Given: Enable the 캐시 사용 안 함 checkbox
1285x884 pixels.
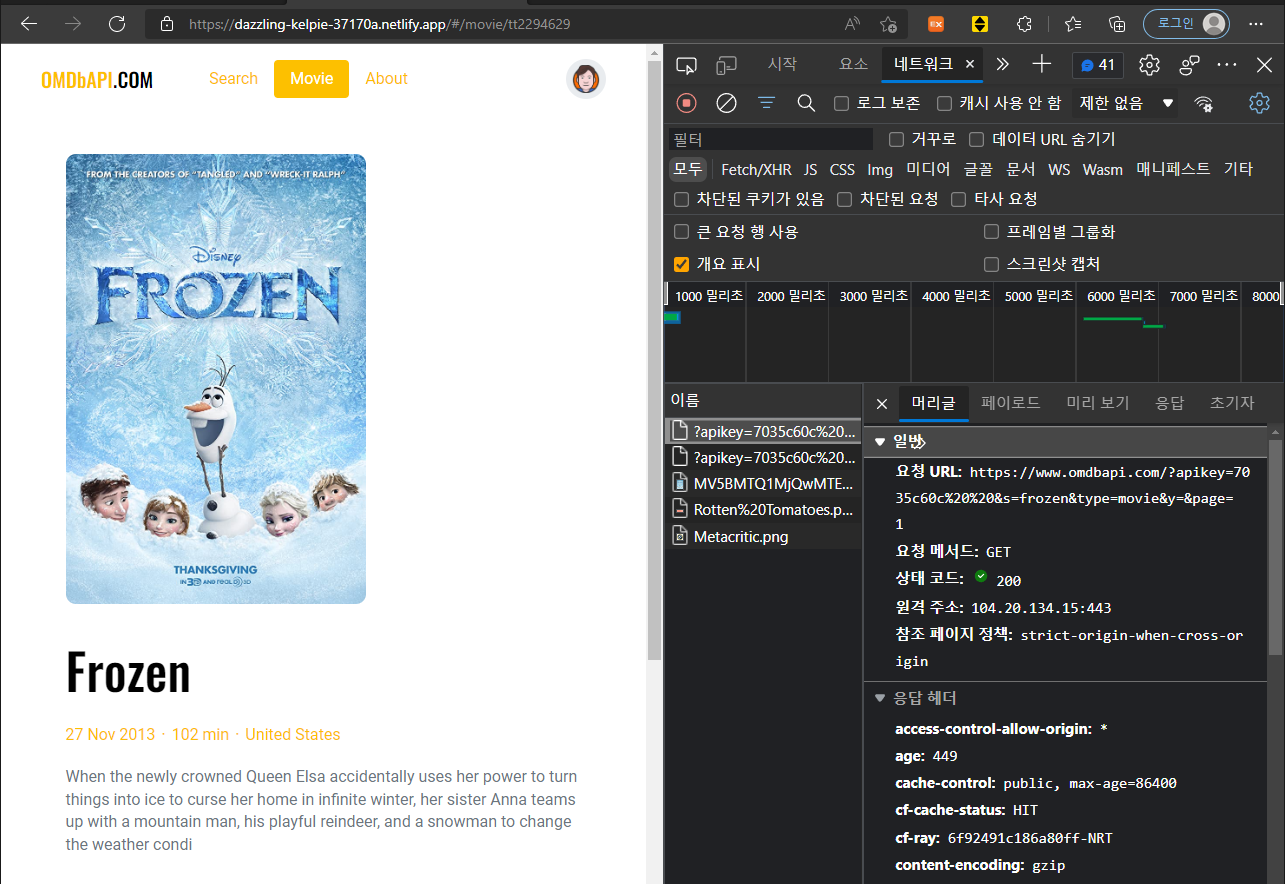Looking at the screenshot, I should point(944,103).
